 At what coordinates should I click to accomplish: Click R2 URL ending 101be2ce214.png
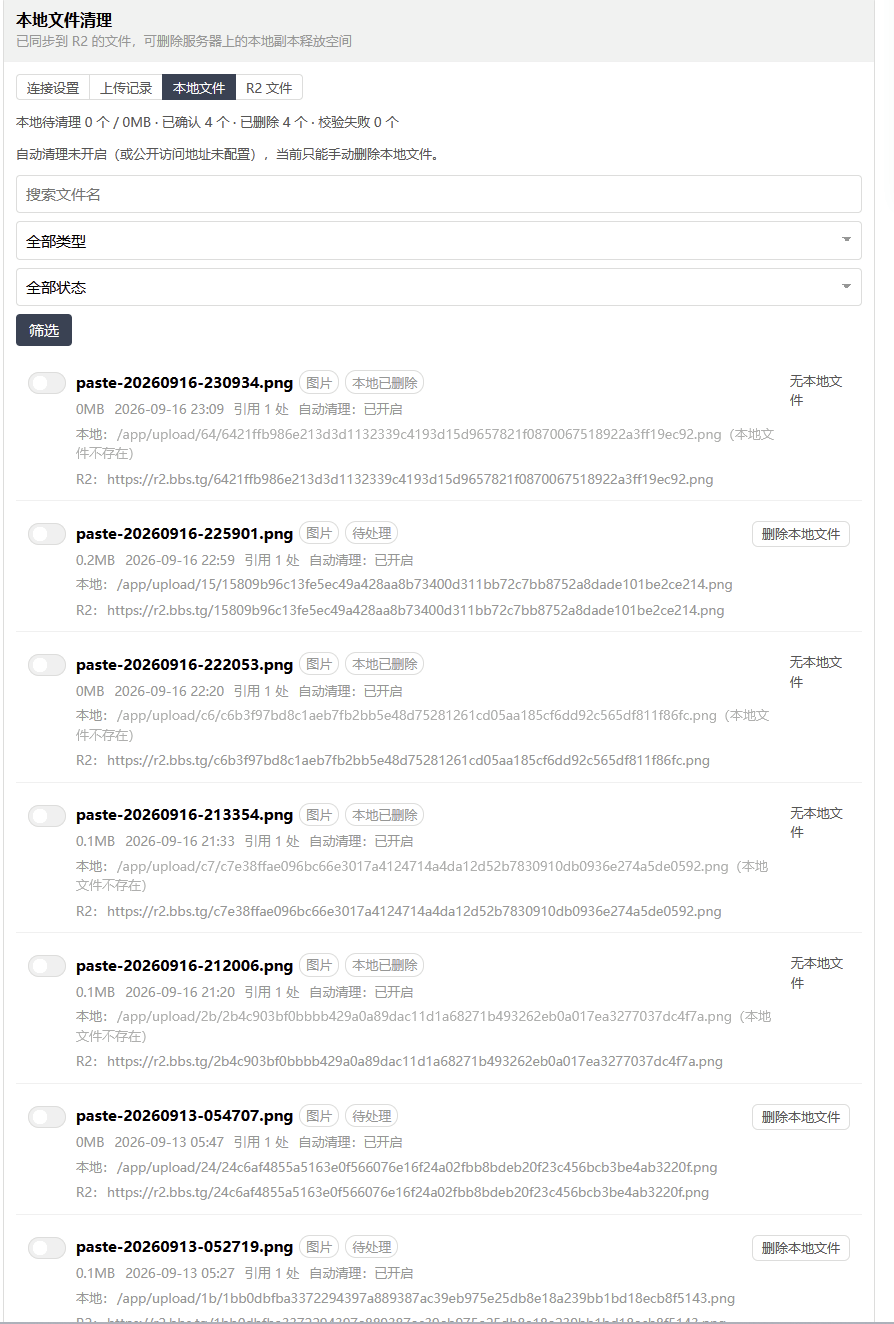(416, 610)
